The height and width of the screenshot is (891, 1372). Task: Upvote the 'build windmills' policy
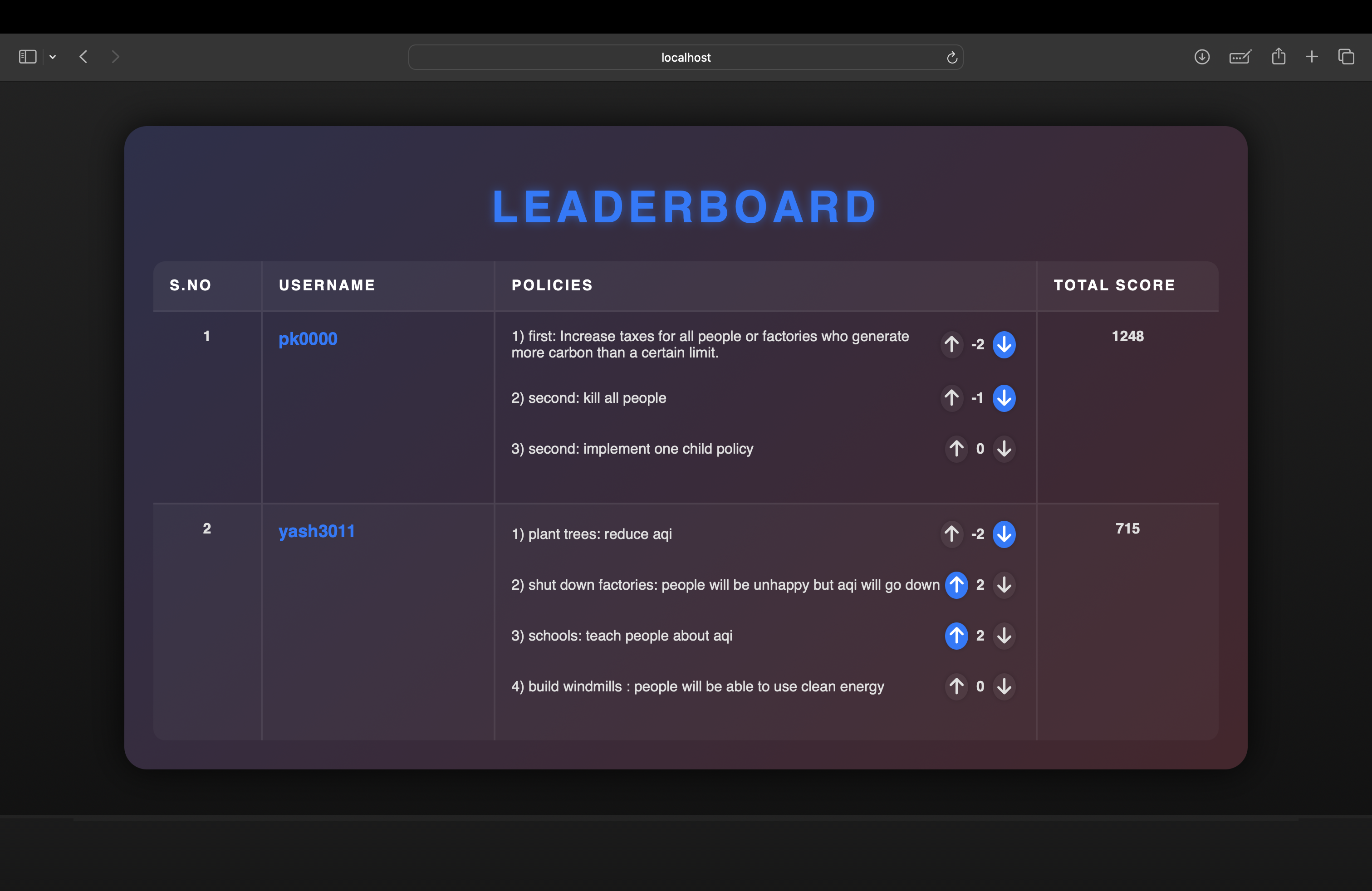[x=956, y=686]
